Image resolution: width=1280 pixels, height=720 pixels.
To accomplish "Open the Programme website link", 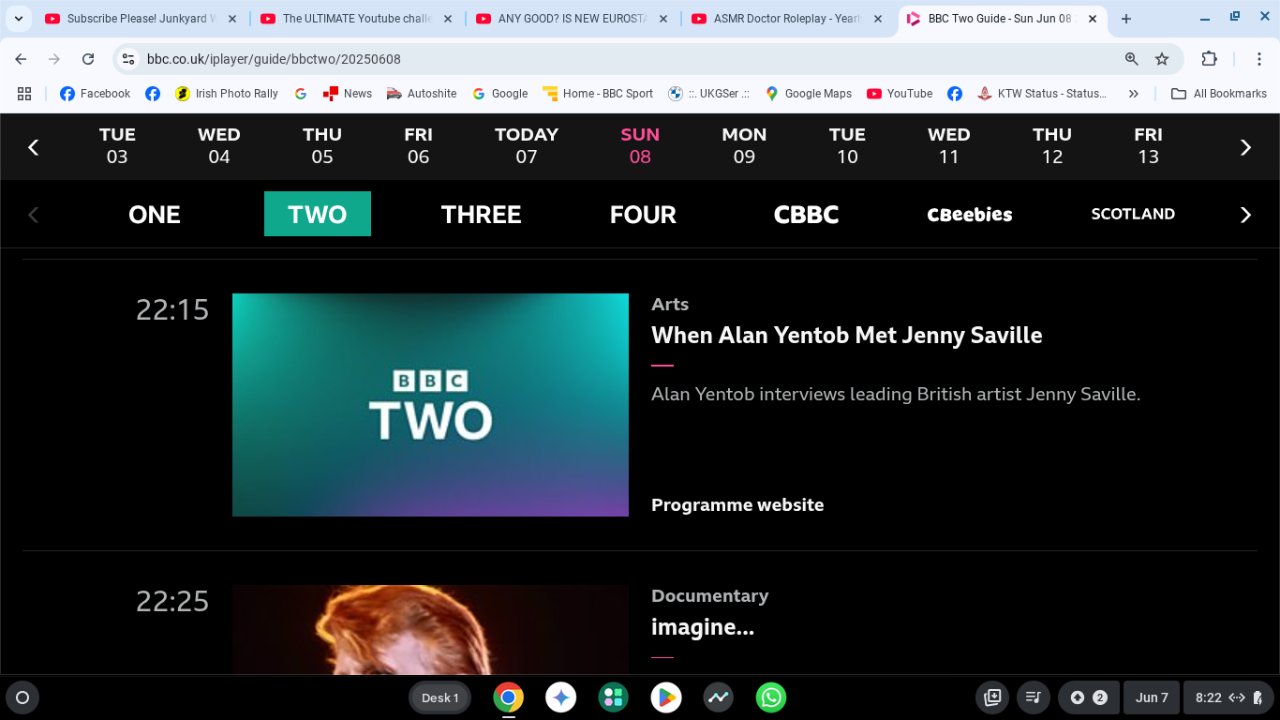I will [738, 505].
